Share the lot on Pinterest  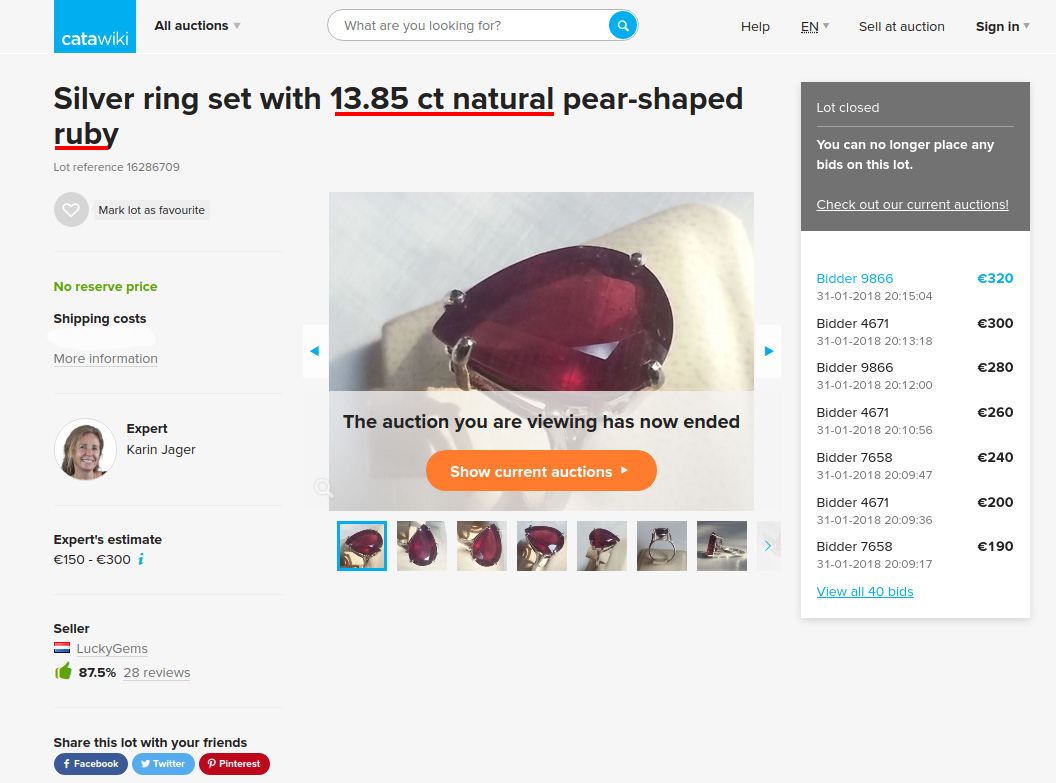[x=234, y=763]
